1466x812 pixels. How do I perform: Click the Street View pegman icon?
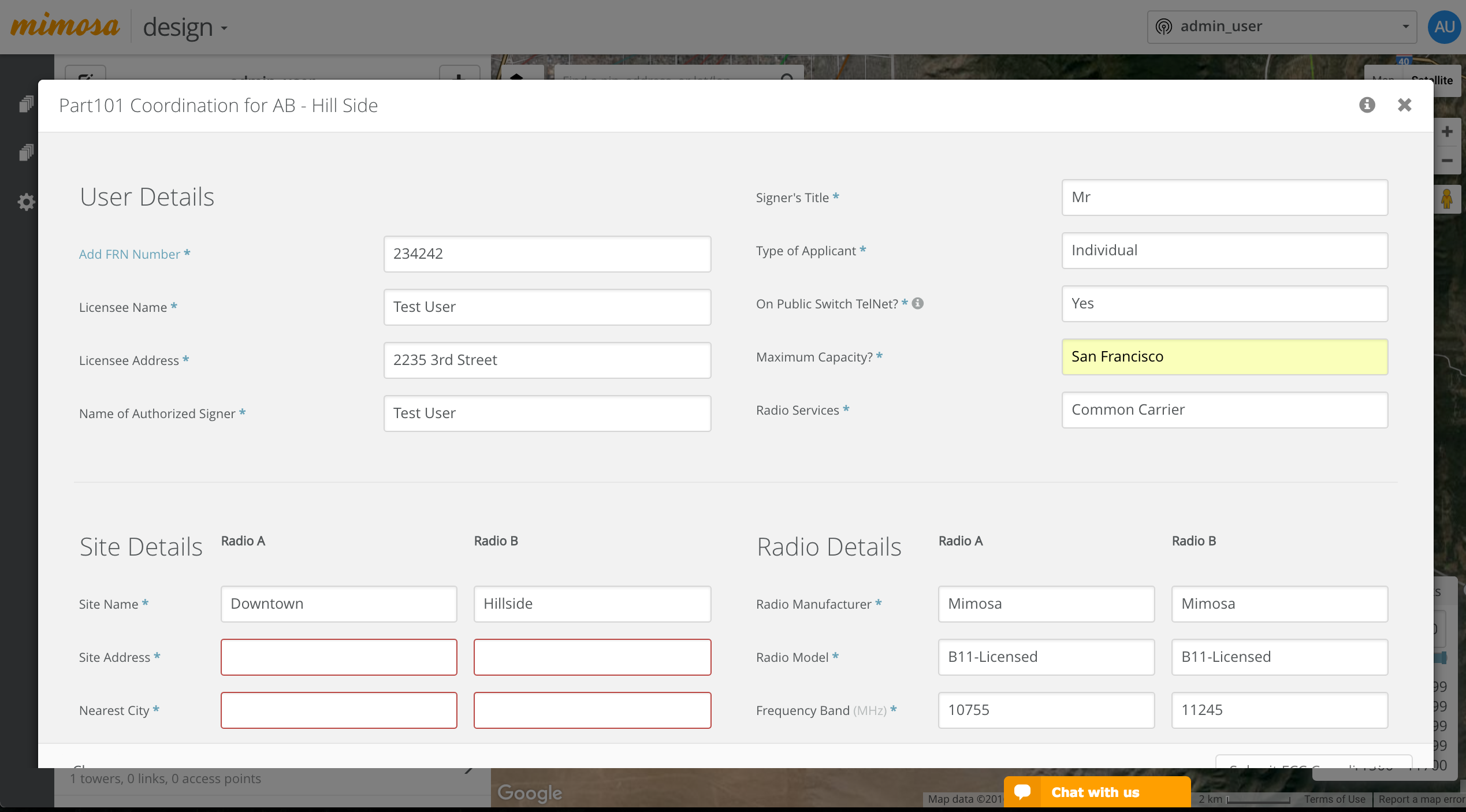pyautogui.click(x=1446, y=199)
